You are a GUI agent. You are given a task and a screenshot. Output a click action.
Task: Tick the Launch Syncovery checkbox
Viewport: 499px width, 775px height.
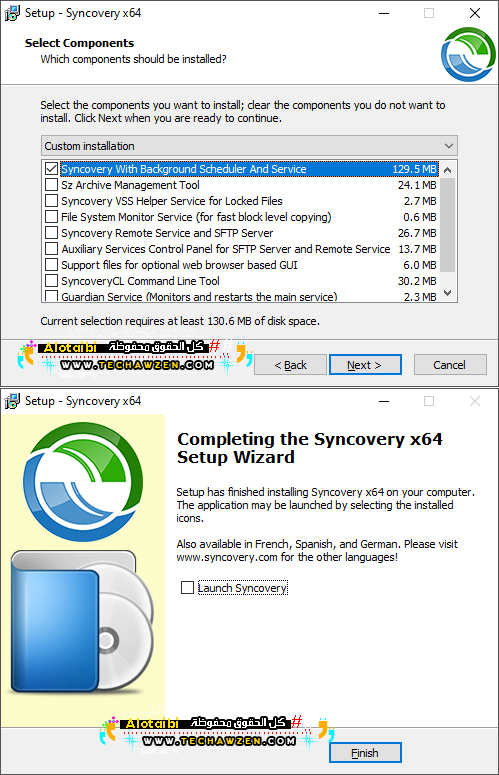click(187, 588)
